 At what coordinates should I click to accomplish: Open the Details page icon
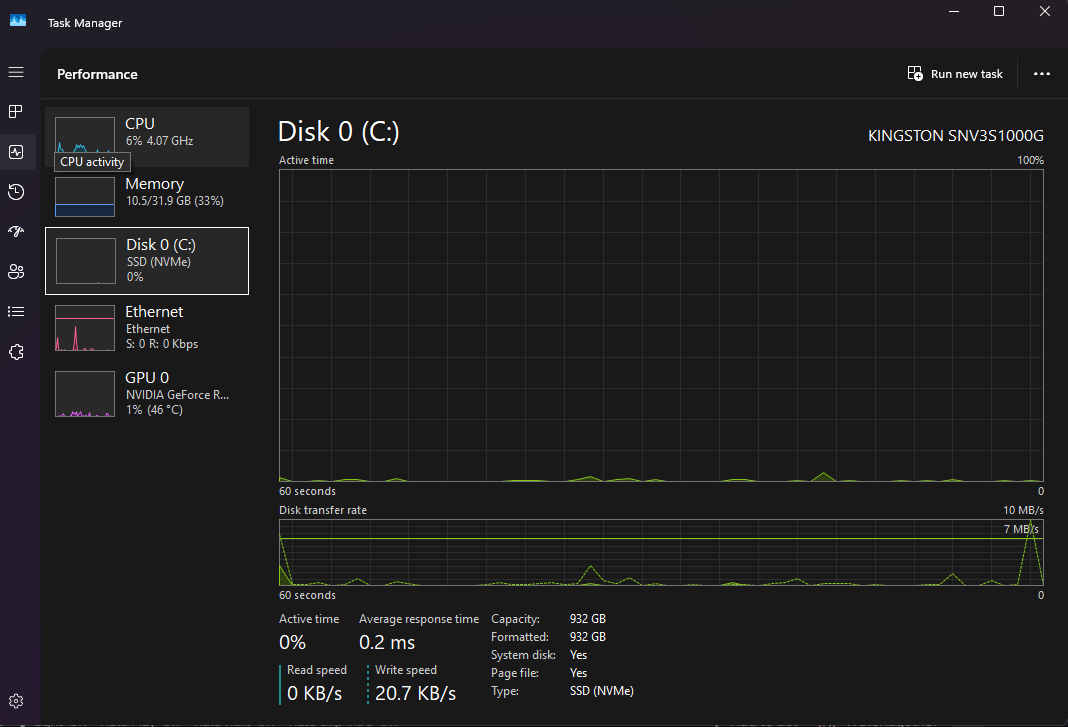click(x=16, y=312)
